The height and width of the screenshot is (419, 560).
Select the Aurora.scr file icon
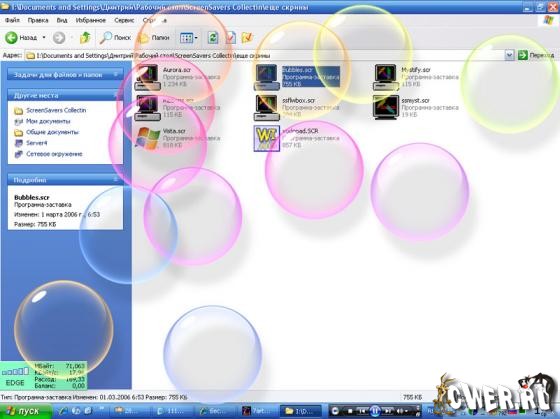point(147,77)
